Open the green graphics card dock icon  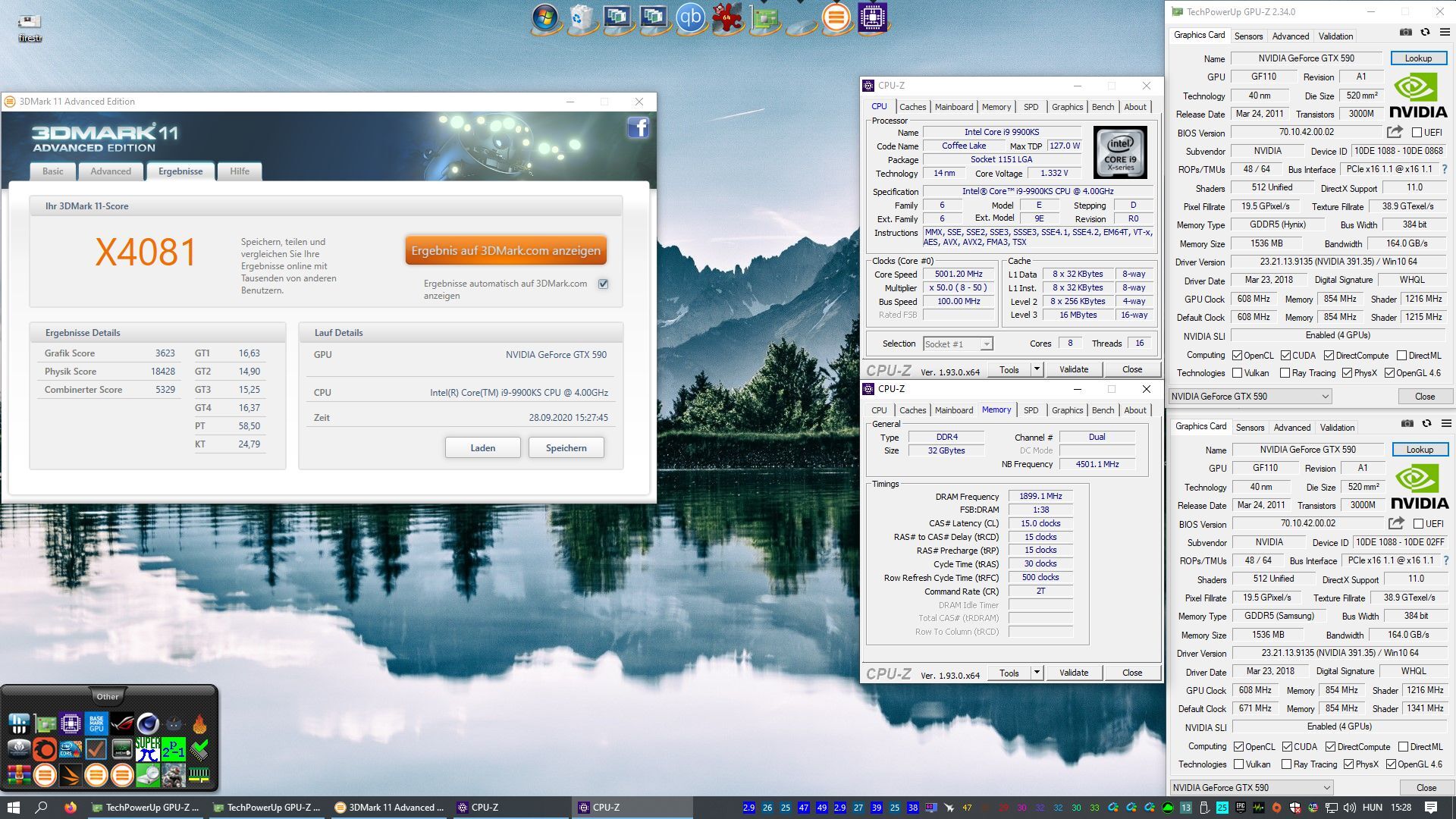[764, 19]
